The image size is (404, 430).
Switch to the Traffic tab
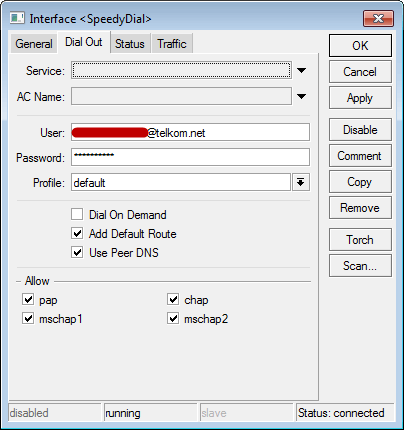172,44
